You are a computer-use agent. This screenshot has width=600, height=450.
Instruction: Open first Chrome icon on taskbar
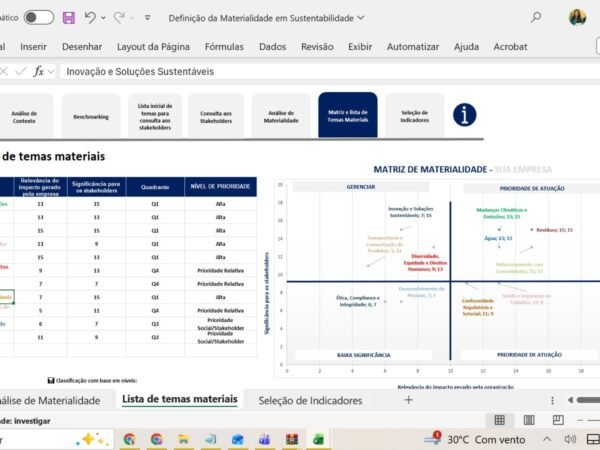tap(129, 439)
